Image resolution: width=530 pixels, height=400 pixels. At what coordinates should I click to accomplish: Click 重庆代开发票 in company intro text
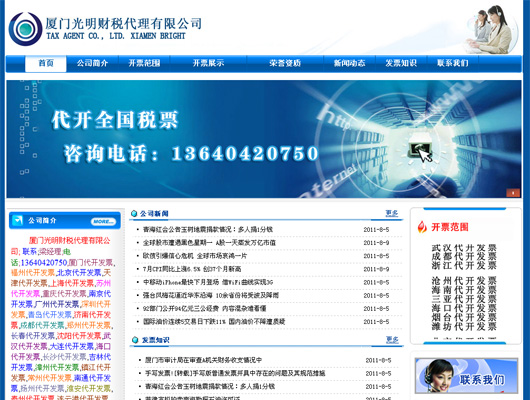pos(65,293)
